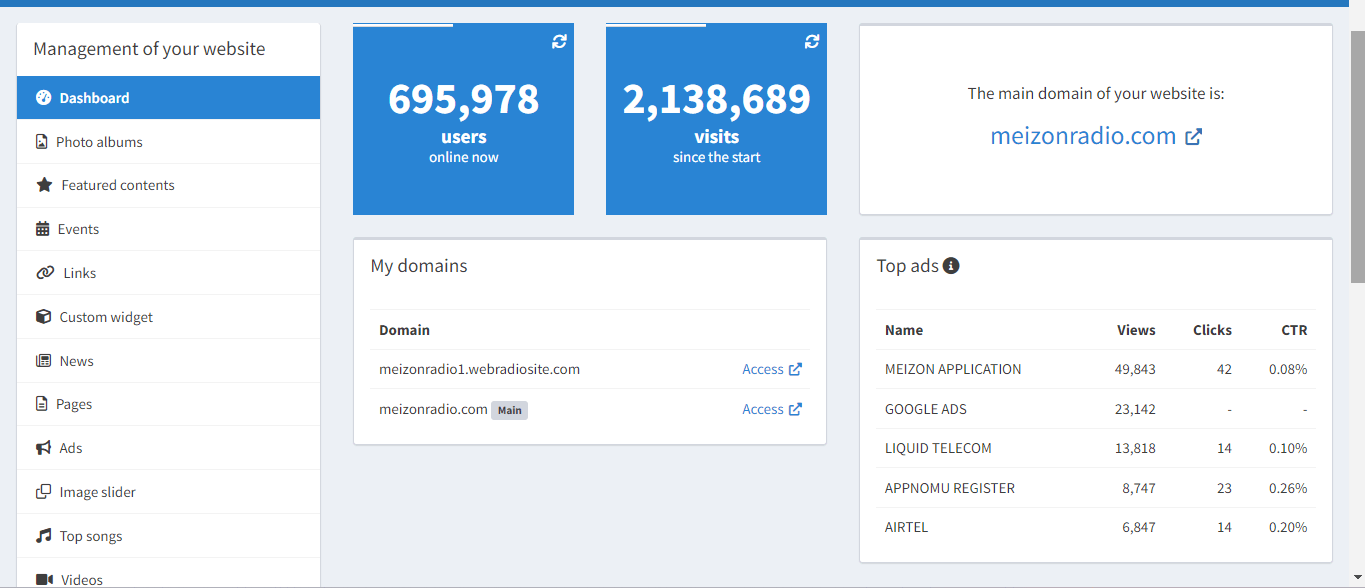Viewport: 1365px width, 588px height.
Task: Click the Events calendar icon
Action: click(x=43, y=229)
